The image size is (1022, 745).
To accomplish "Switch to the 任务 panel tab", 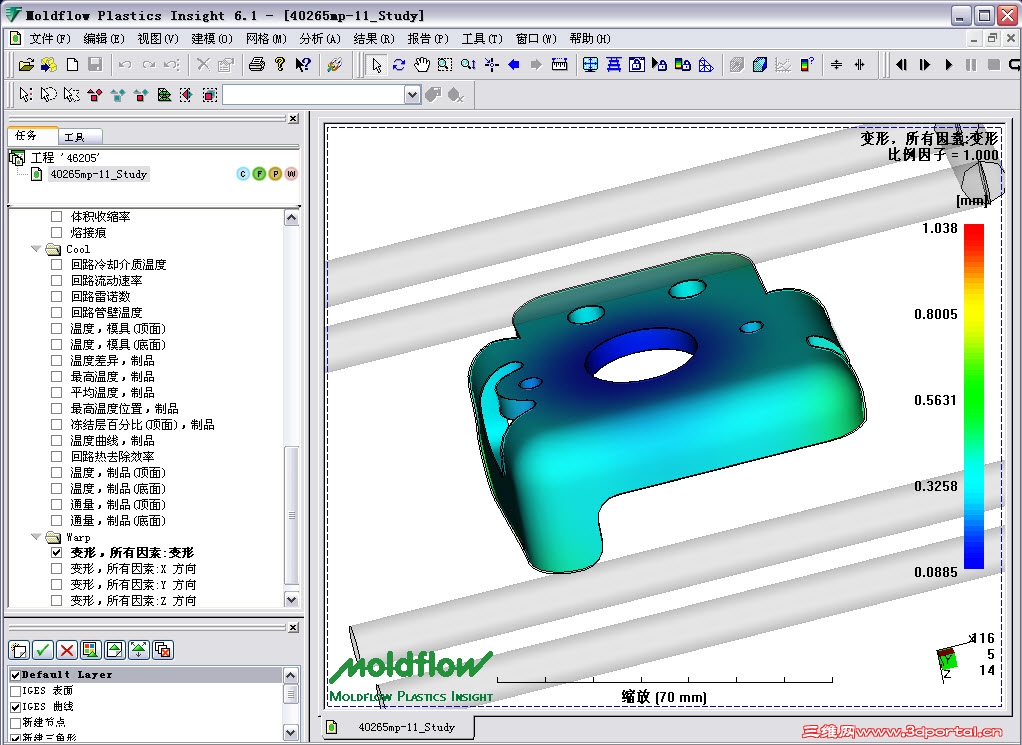I will (31, 135).
